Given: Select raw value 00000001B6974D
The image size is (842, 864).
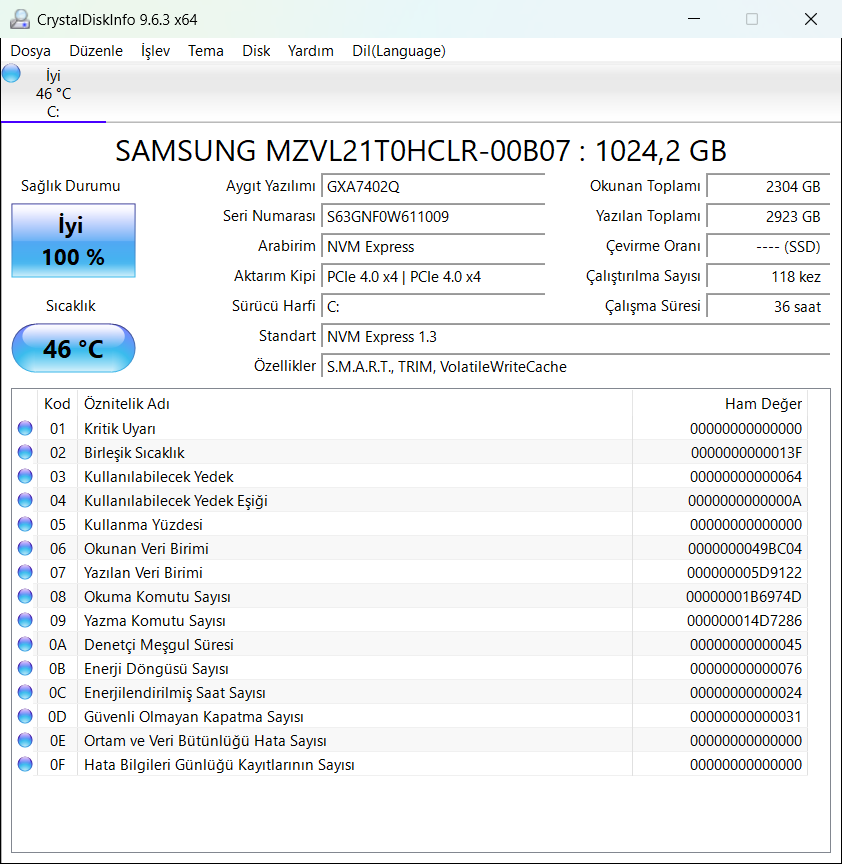Looking at the screenshot, I should point(744,596).
